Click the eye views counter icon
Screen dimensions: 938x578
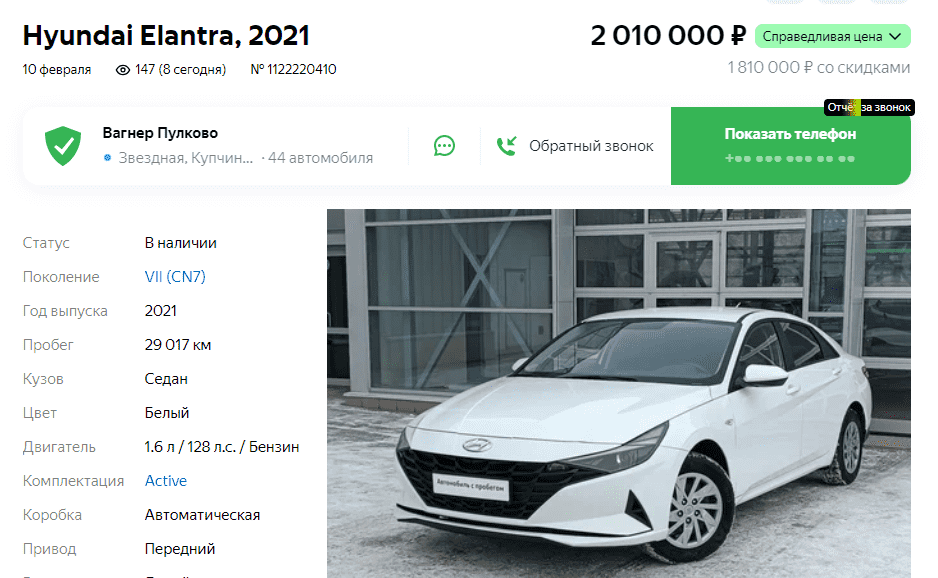pos(123,70)
